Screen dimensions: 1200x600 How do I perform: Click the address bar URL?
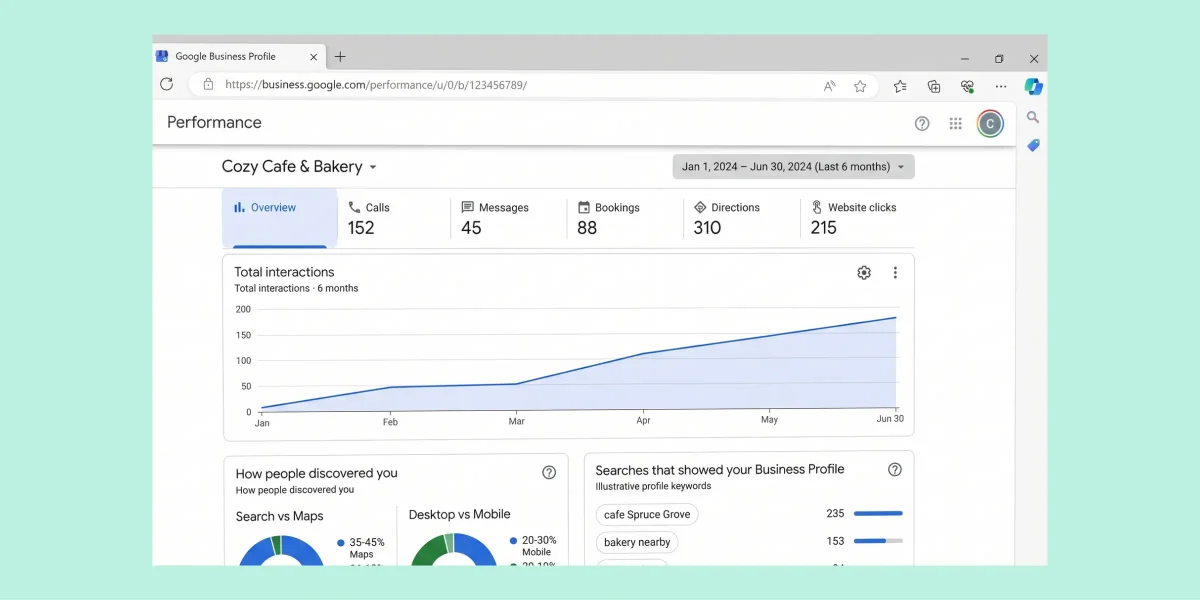(376, 85)
